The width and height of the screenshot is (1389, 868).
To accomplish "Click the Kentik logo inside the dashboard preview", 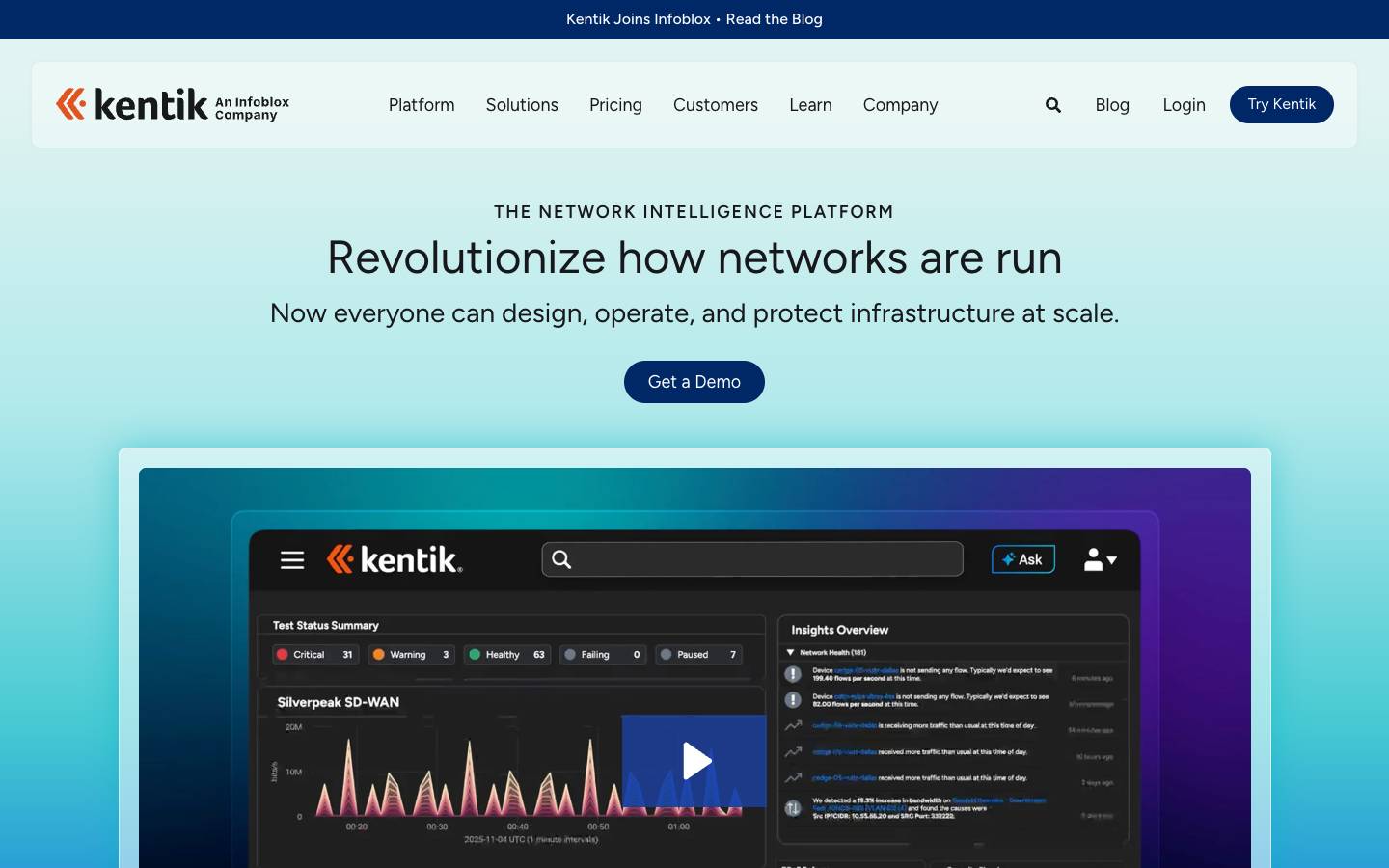I will [395, 559].
